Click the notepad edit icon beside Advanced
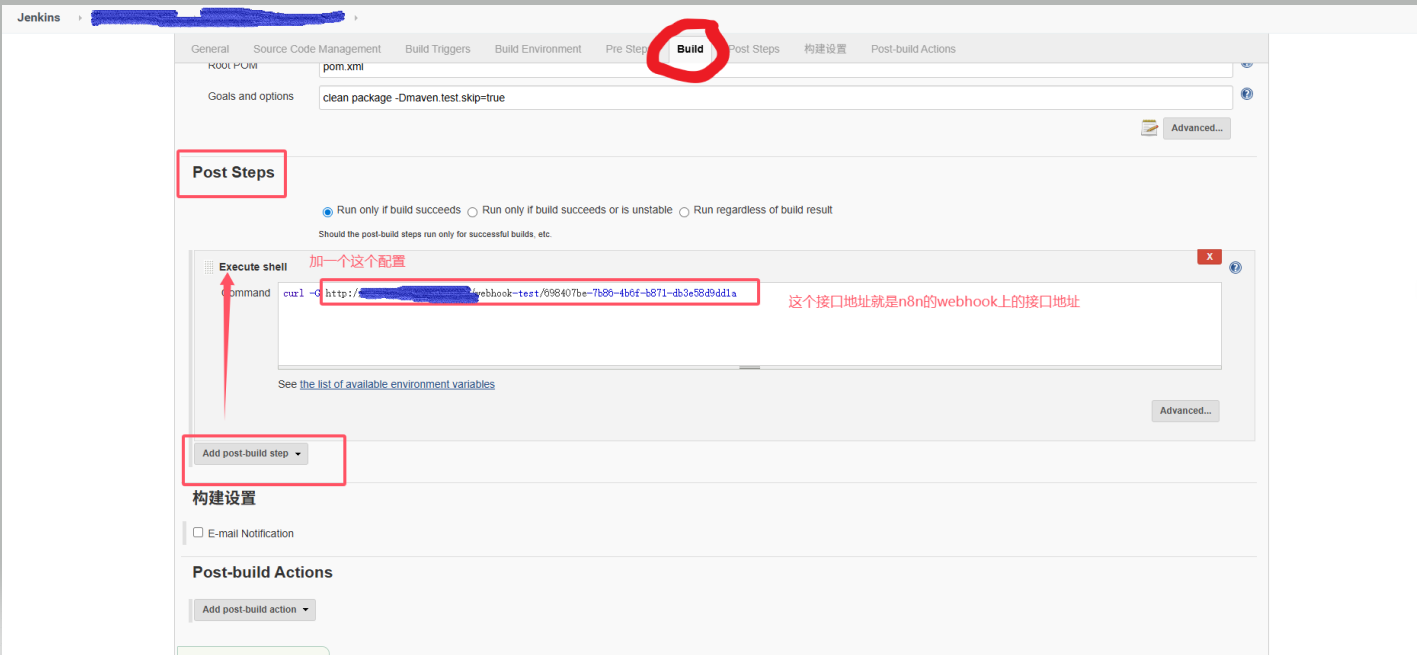The height and width of the screenshot is (655, 1417). pyautogui.click(x=1150, y=128)
